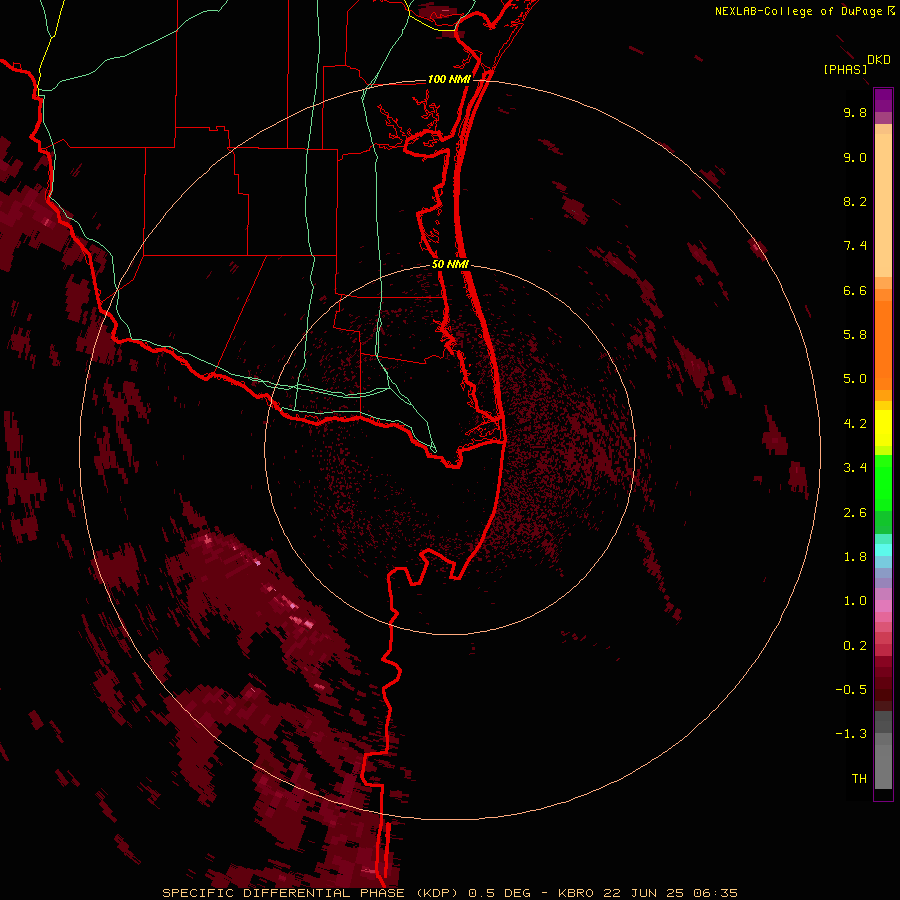This screenshot has width=900, height=900.
Task: Click the 9.0 value on the color scale
Action: point(855,157)
